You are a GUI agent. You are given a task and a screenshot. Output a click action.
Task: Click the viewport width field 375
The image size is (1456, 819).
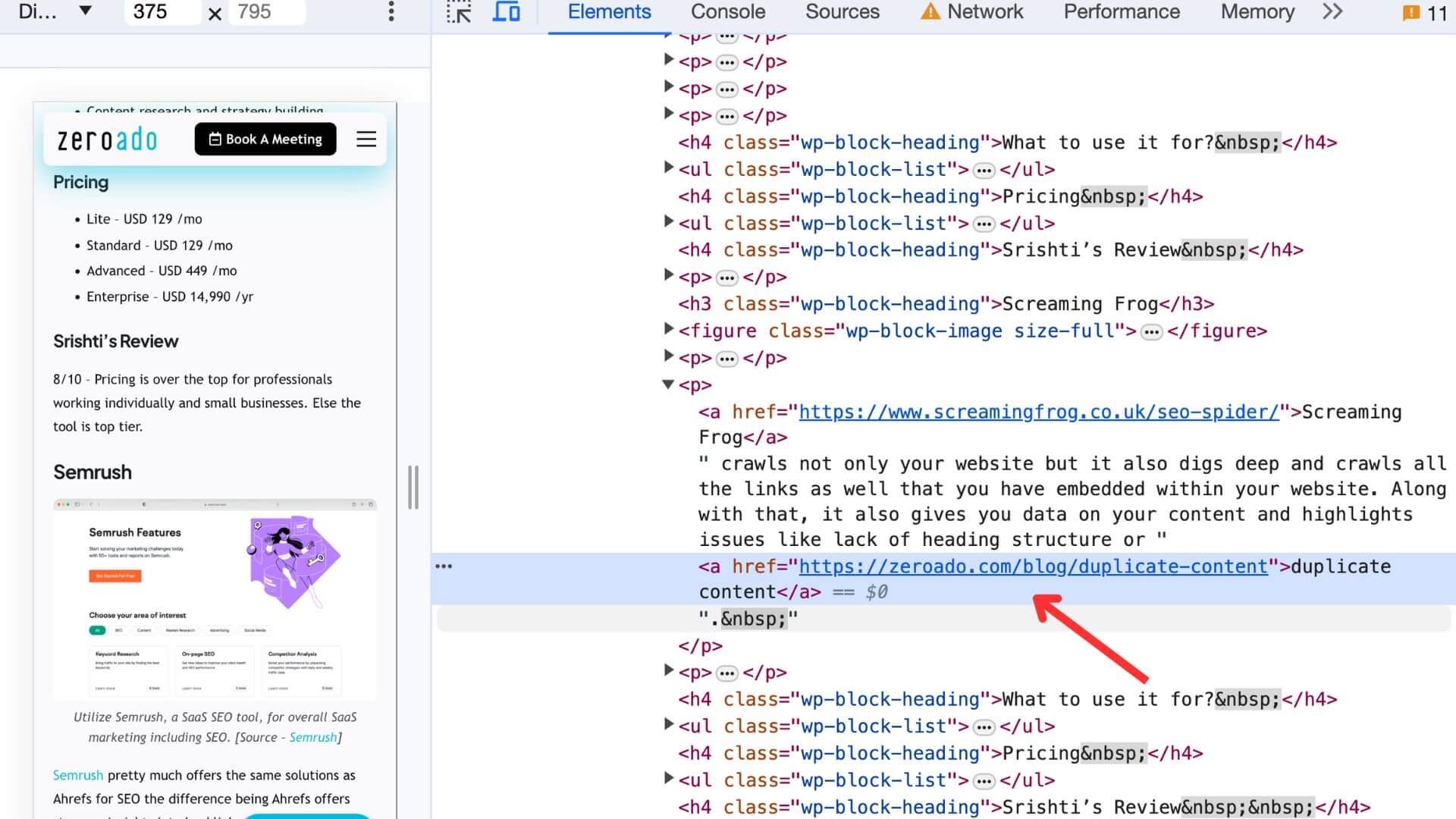click(162, 11)
